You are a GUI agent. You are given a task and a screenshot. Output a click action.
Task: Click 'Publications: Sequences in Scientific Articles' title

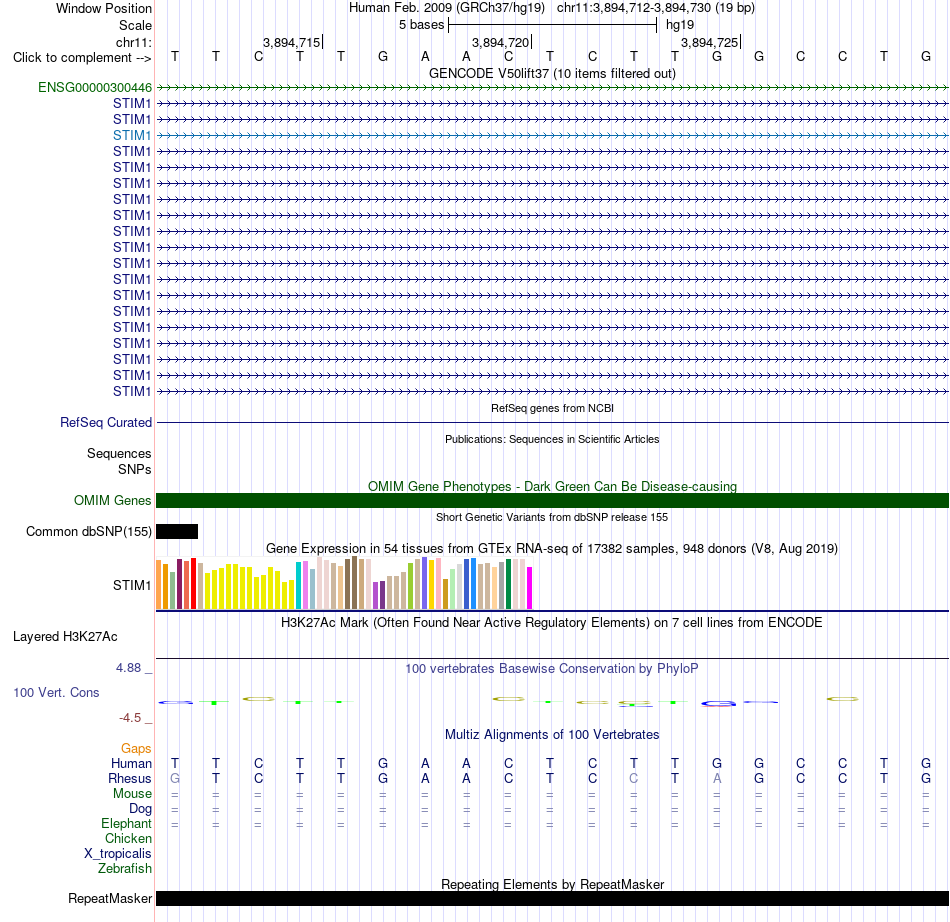(552, 439)
